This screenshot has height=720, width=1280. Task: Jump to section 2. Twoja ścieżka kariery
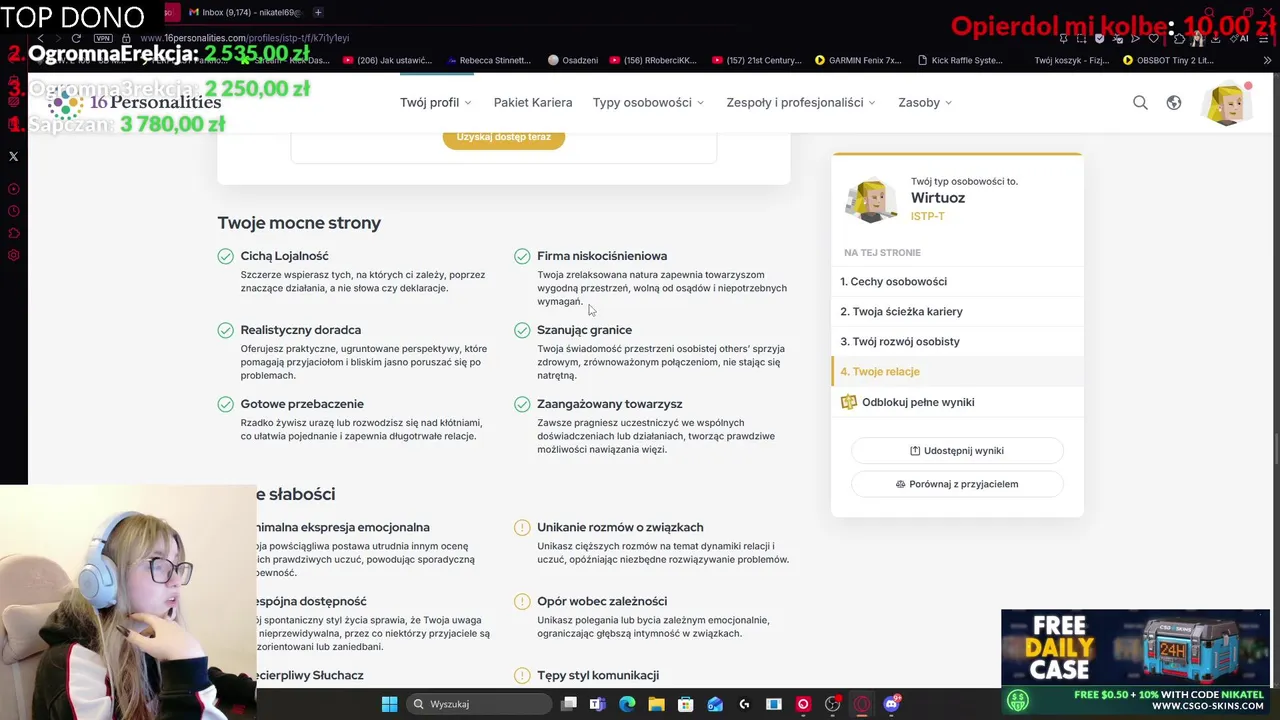pyautogui.click(x=957, y=311)
